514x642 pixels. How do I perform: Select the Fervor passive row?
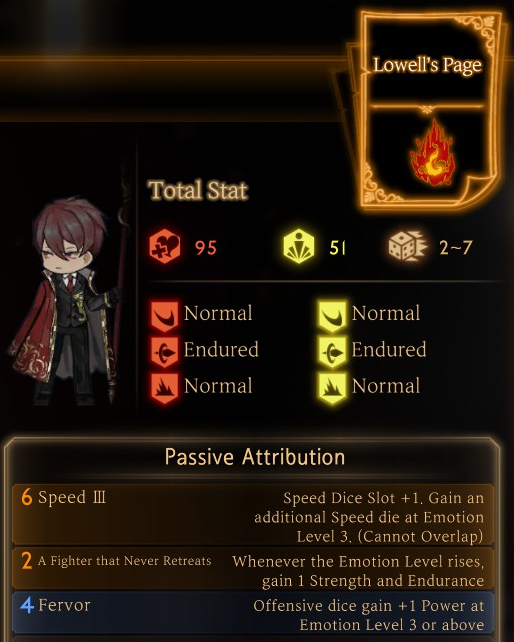tap(253, 613)
